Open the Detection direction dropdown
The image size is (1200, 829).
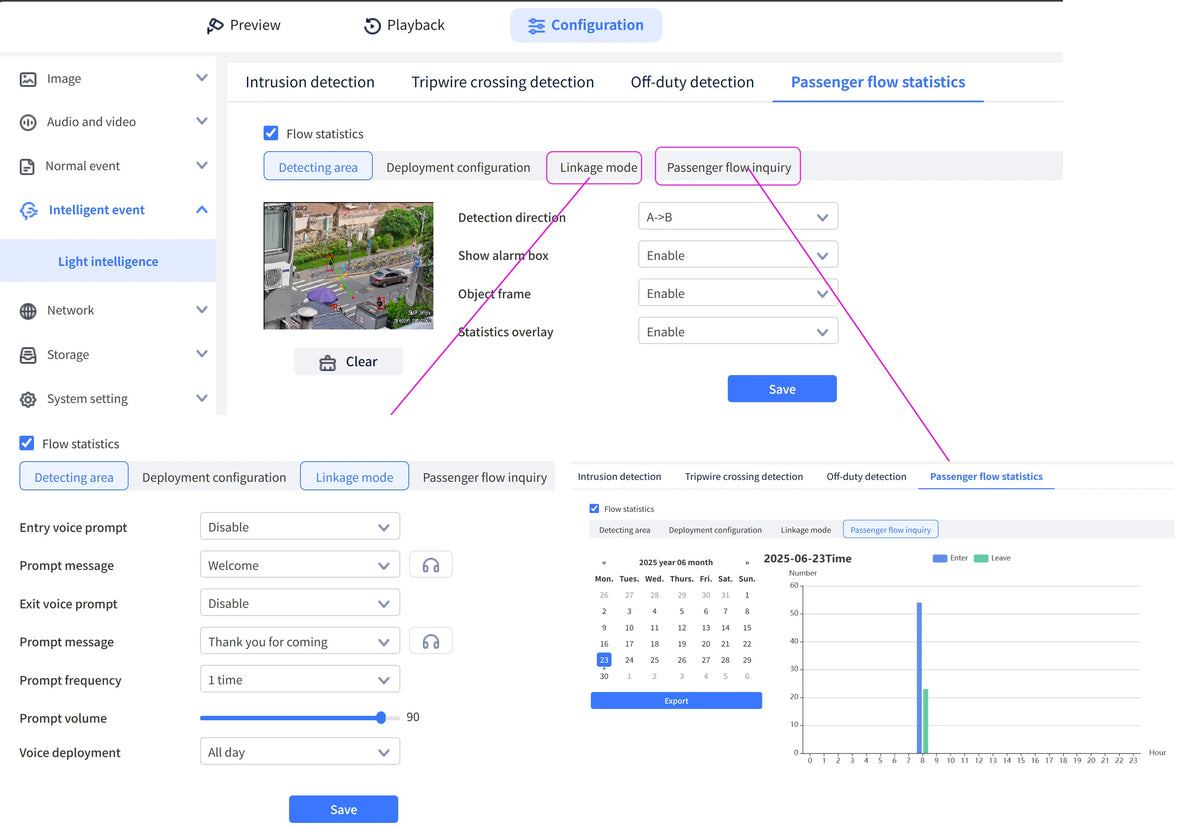pos(738,217)
